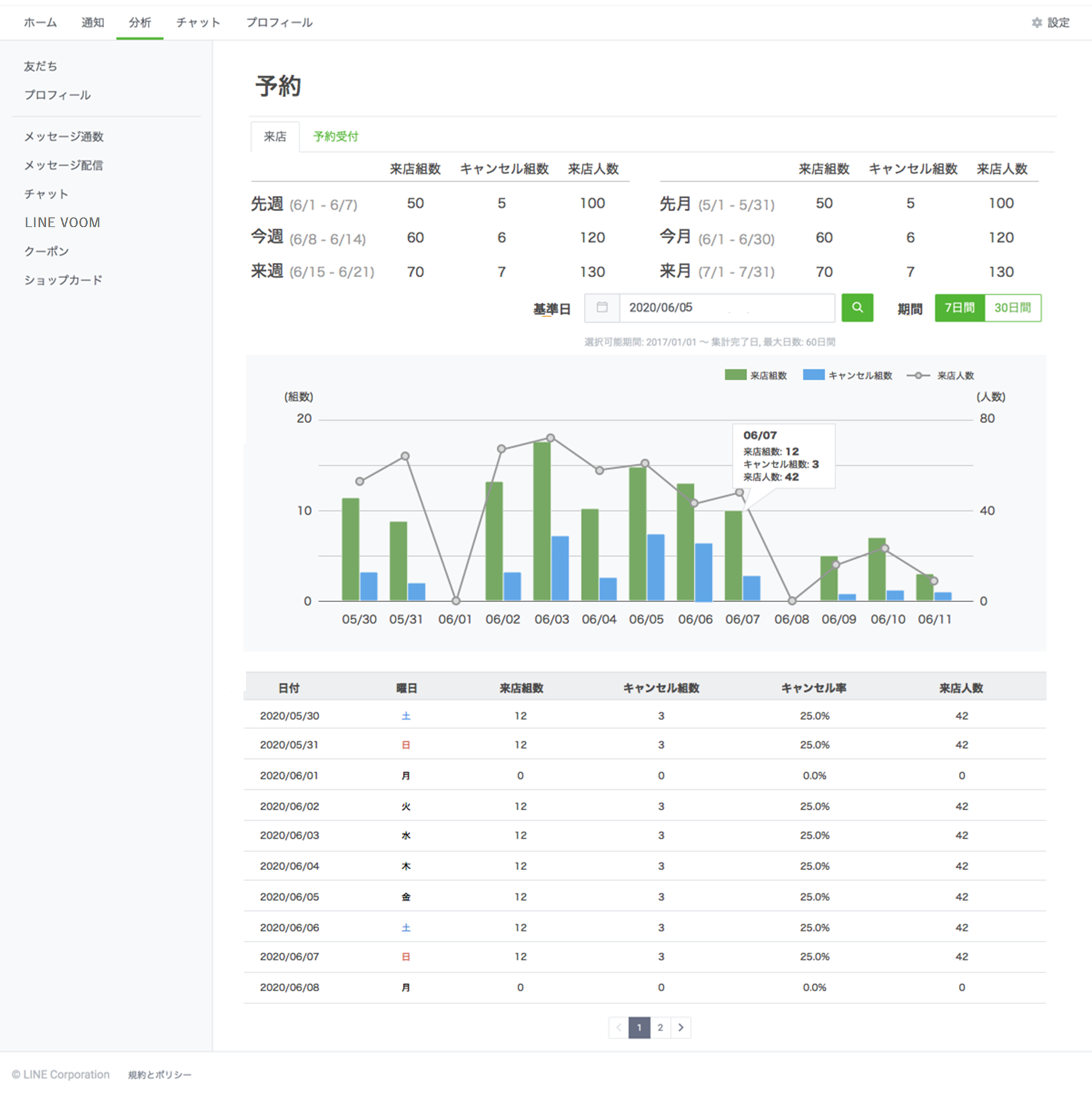Switch period to 30日間
The width and height of the screenshot is (1092, 1097).
(1012, 308)
